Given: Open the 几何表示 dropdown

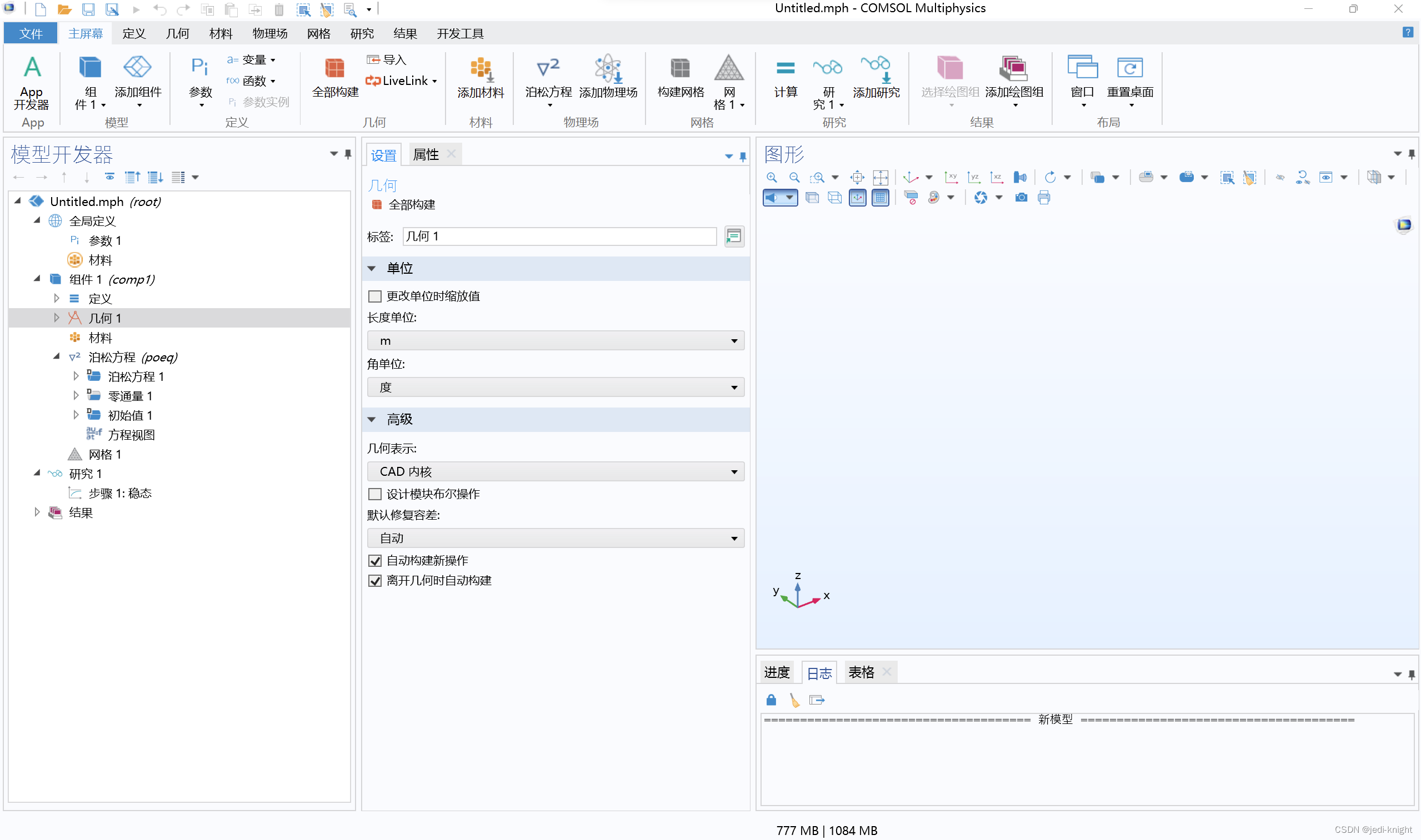Looking at the screenshot, I should 556,471.
